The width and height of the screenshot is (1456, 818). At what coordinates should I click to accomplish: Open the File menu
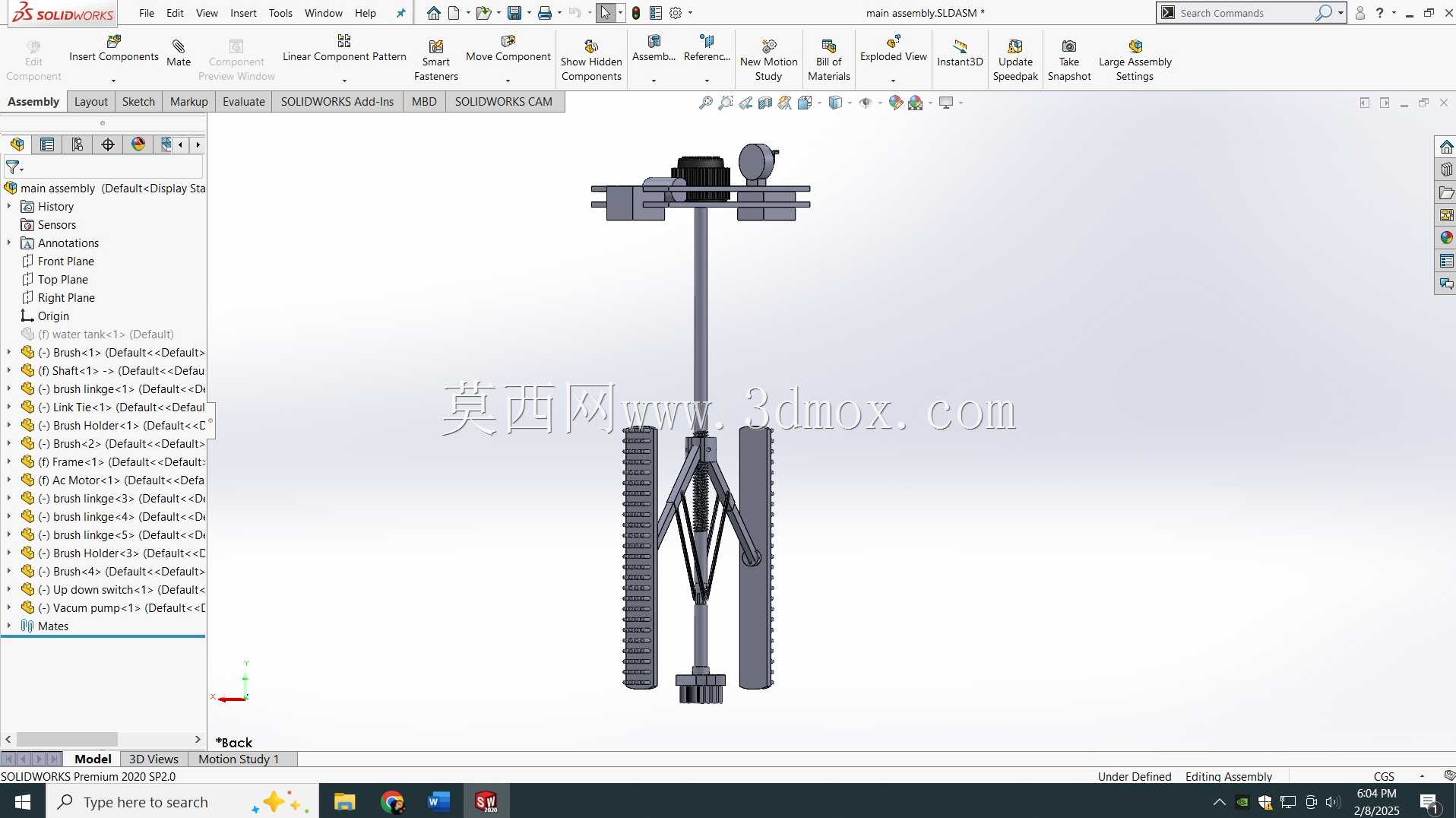coord(147,13)
